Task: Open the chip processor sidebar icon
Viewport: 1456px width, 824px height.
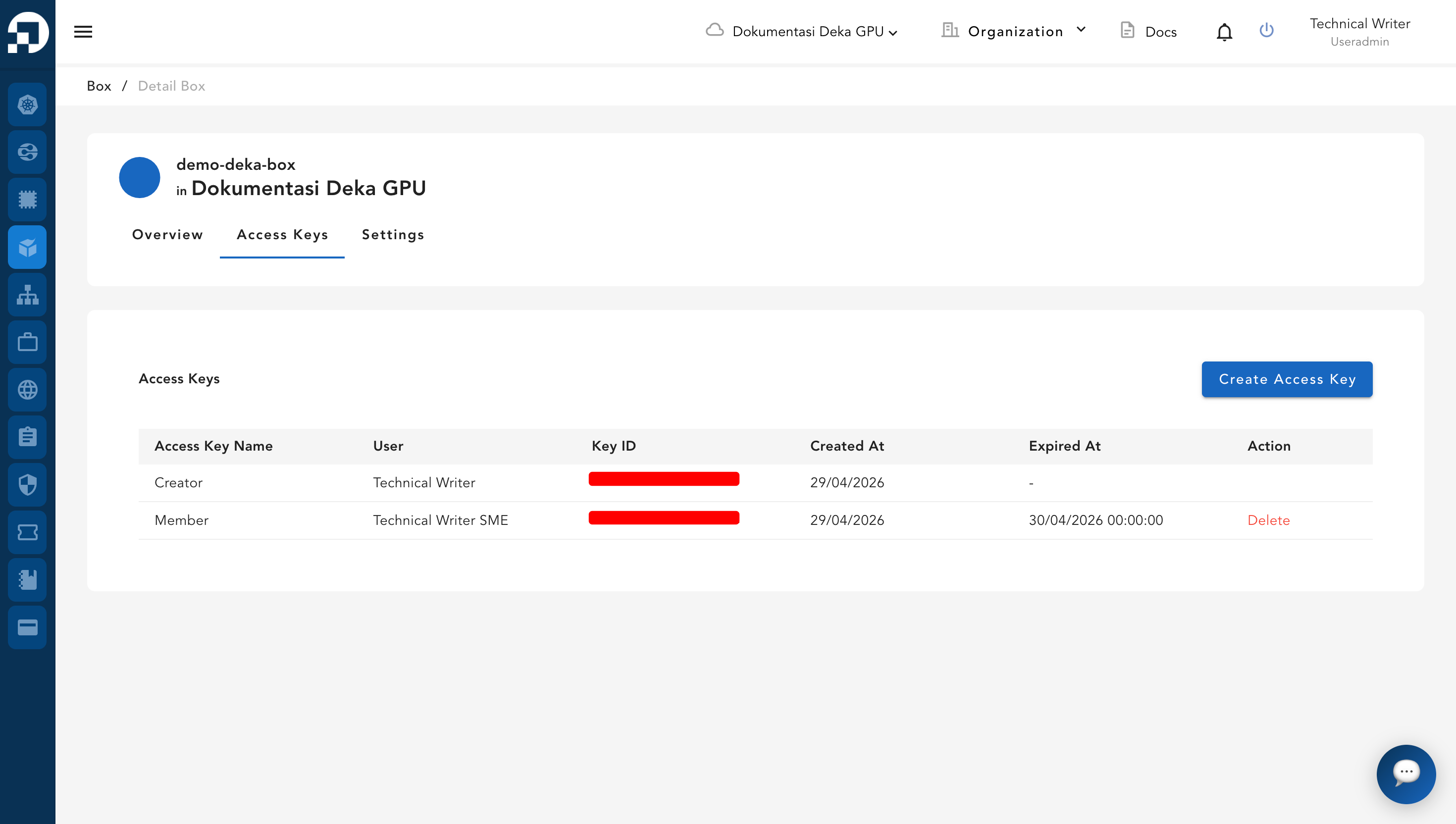Action: click(27, 200)
